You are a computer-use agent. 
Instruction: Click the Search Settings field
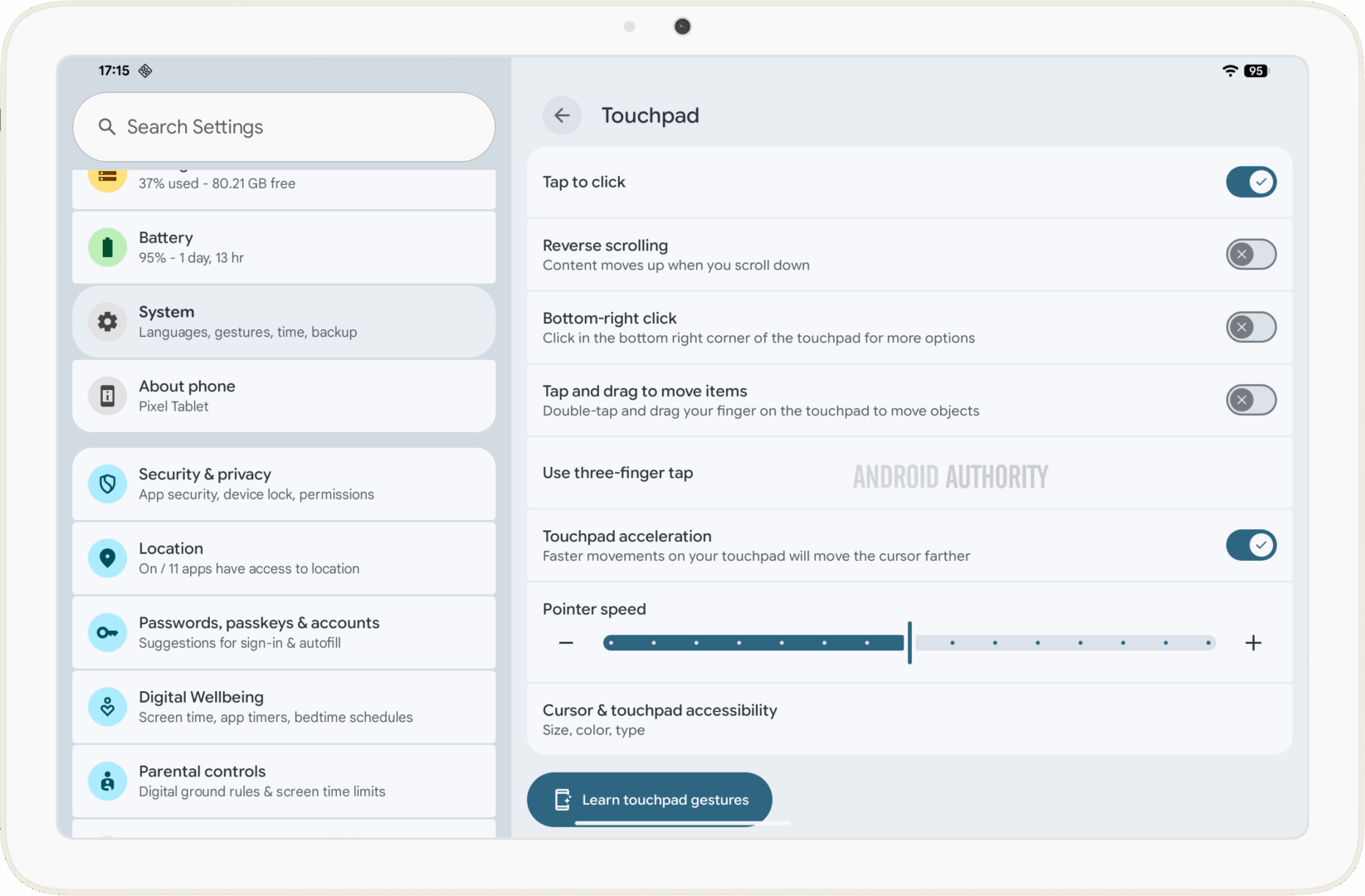pos(284,127)
